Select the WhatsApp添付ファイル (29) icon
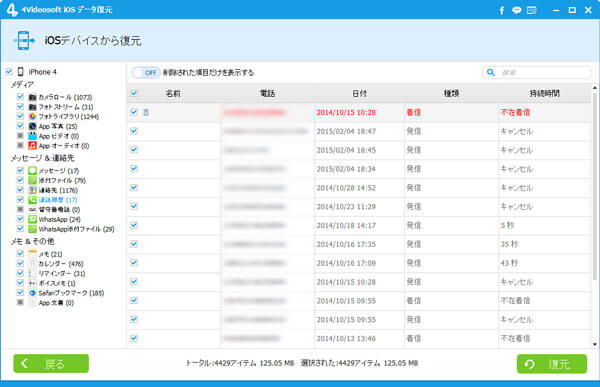This screenshot has height=387, width=600. [x=33, y=229]
